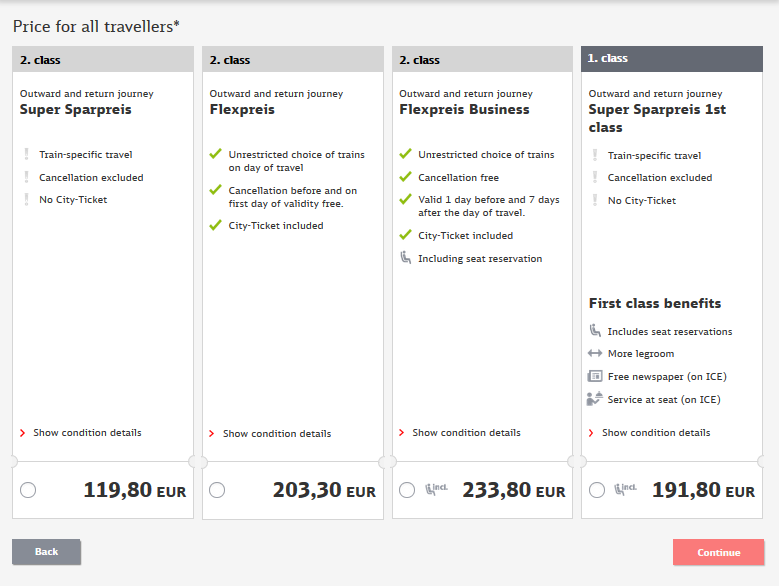Choose Flexpreis Business 233,80 EUR radio button

click(407, 490)
